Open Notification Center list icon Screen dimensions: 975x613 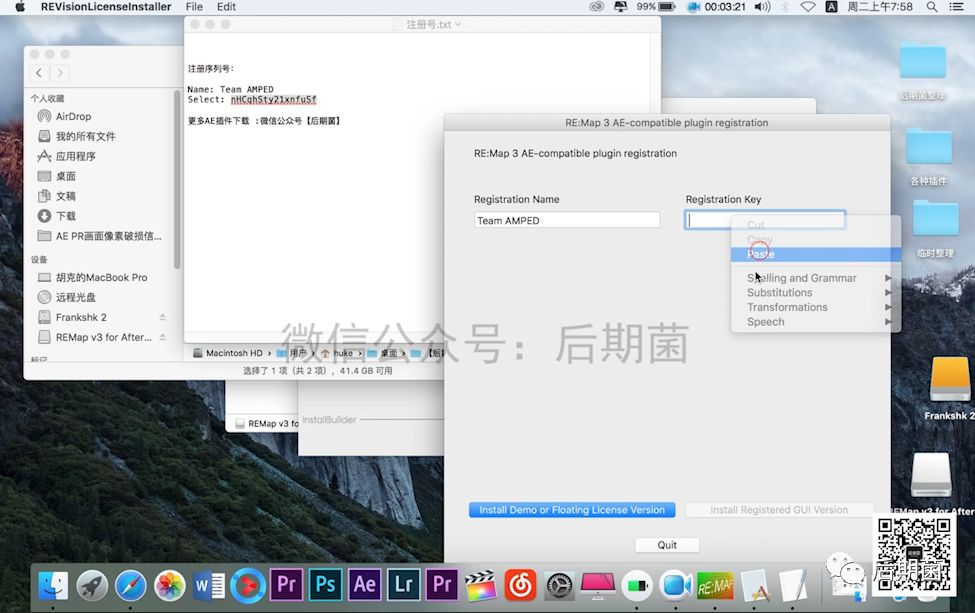point(957,7)
